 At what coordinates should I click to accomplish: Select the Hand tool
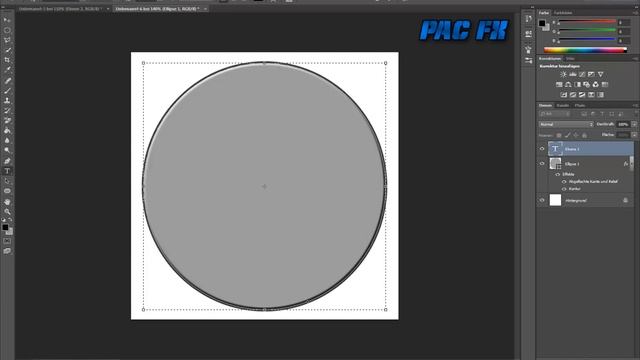pos(7,202)
